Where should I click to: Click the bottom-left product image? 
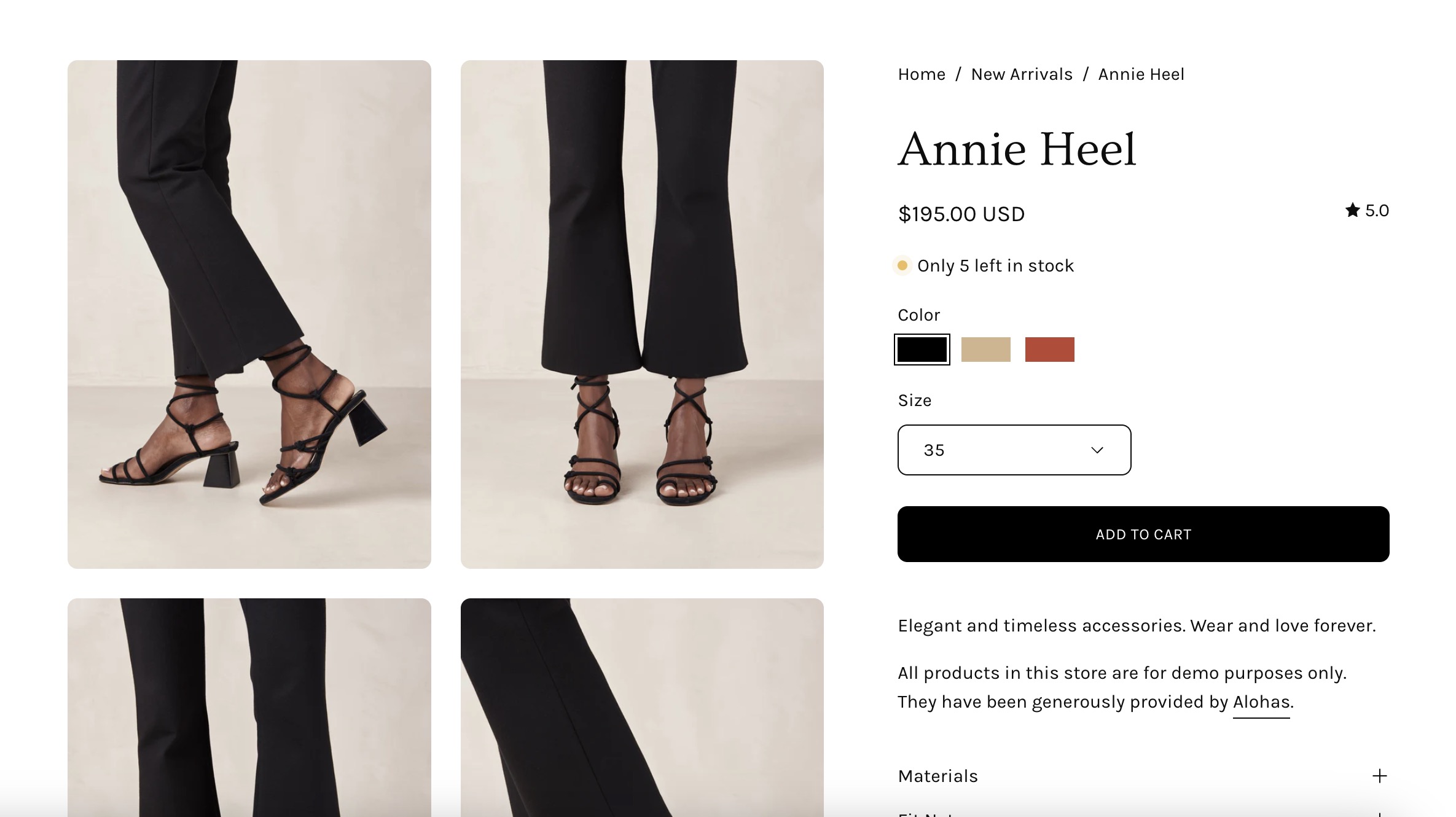point(249,706)
